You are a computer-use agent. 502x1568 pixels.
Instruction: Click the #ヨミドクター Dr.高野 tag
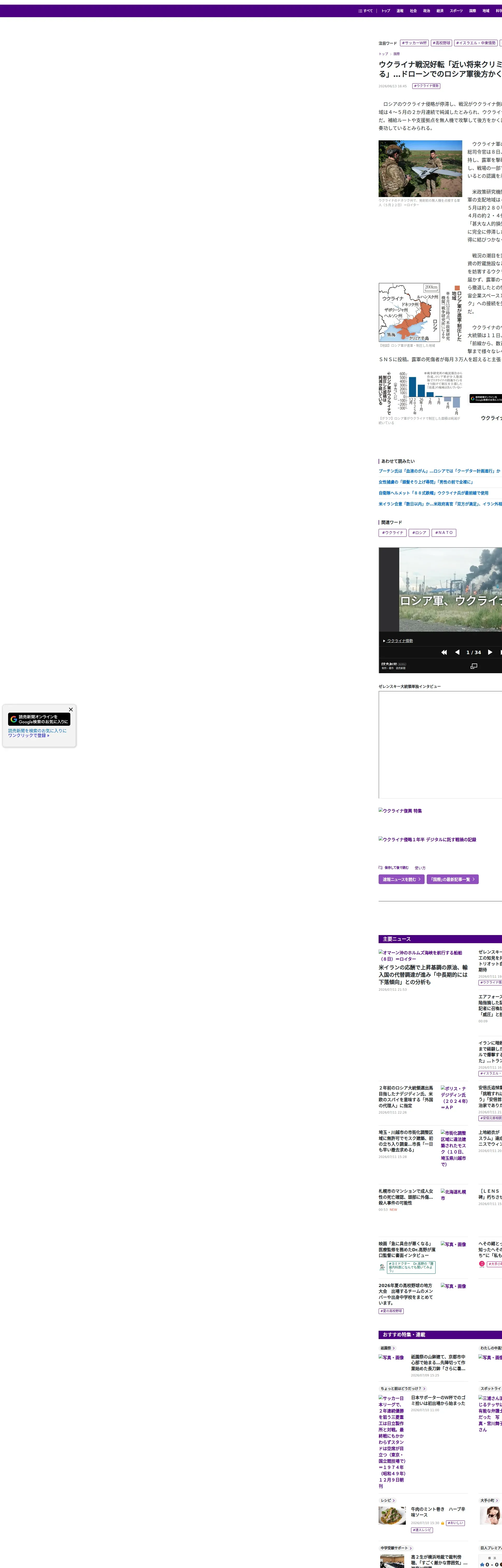coord(411,1267)
